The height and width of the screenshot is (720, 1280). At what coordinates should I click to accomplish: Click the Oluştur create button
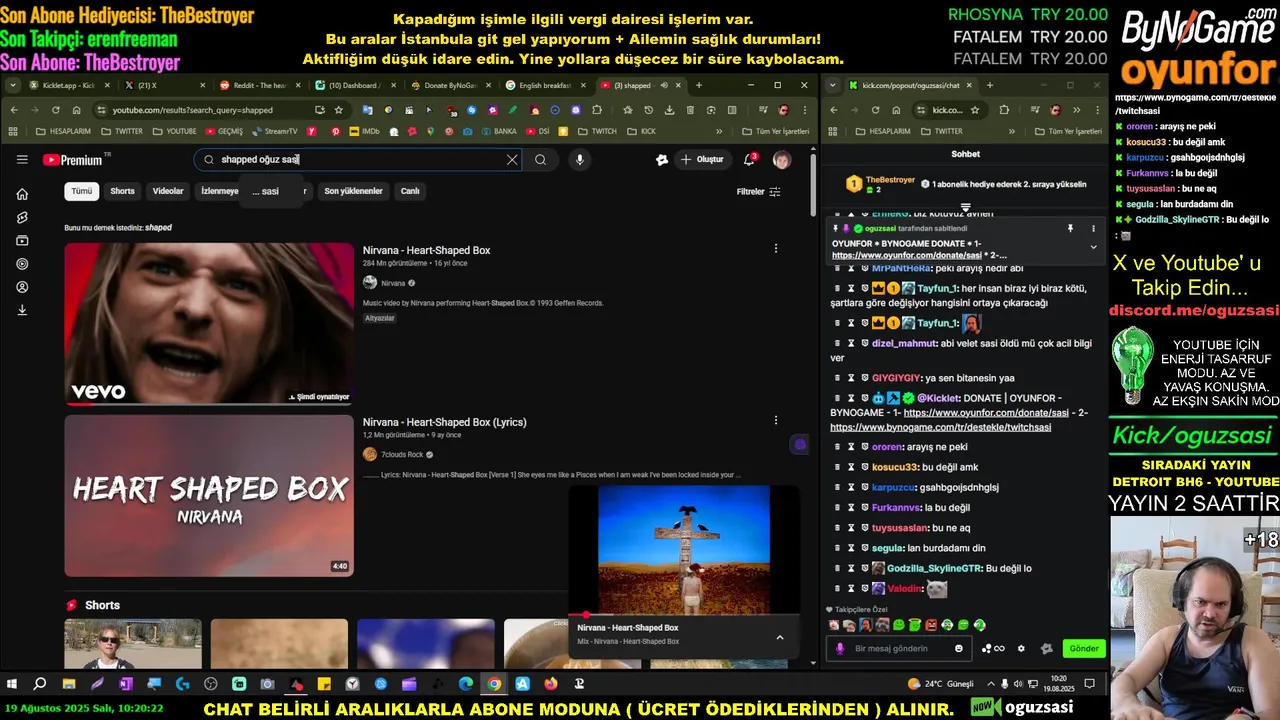pyautogui.click(x=701, y=160)
